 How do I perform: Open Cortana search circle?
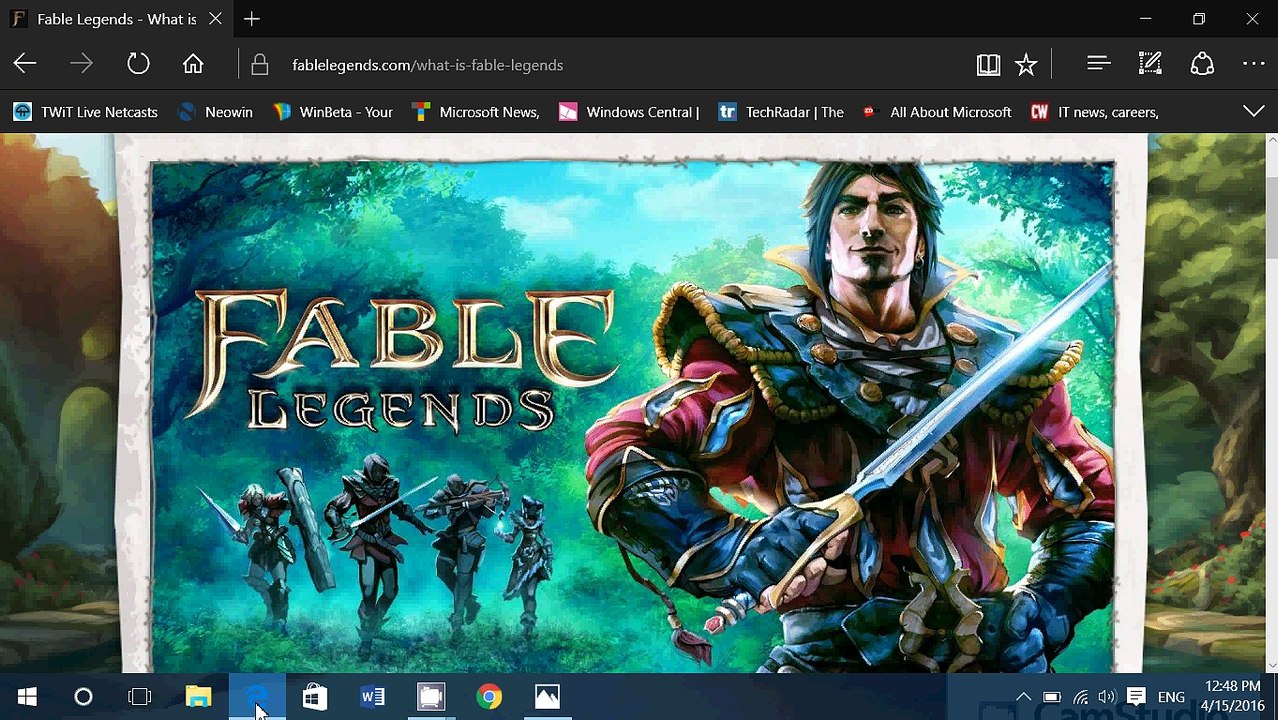click(x=83, y=697)
